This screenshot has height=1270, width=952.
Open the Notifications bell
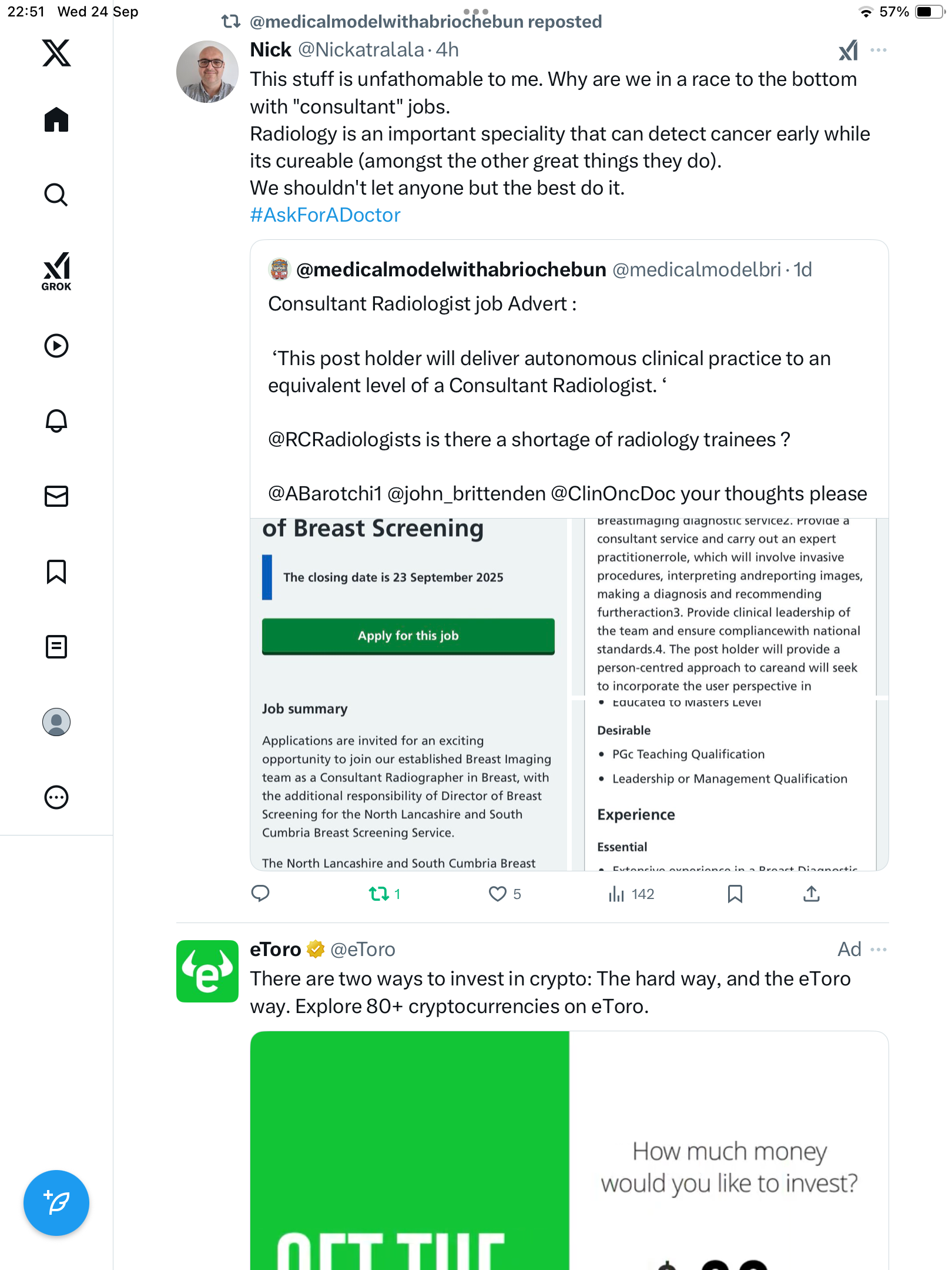[x=56, y=421]
